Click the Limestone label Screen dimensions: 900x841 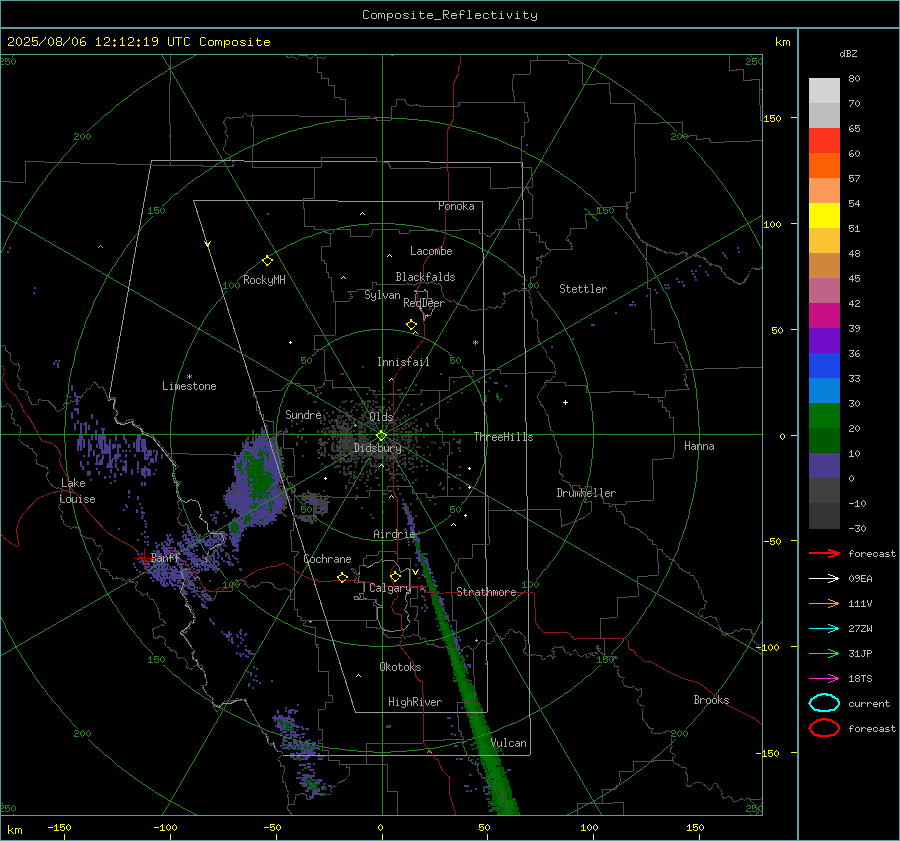click(x=189, y=386)
